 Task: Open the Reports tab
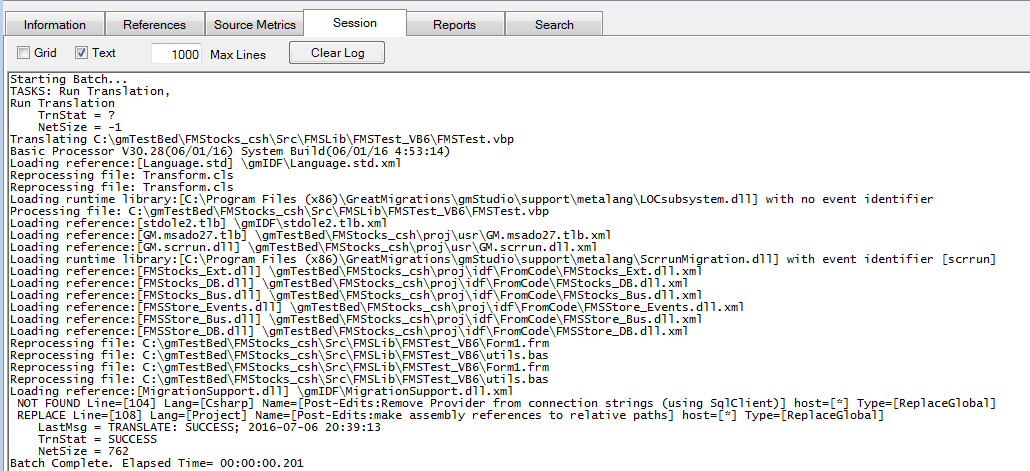point(454,24)
